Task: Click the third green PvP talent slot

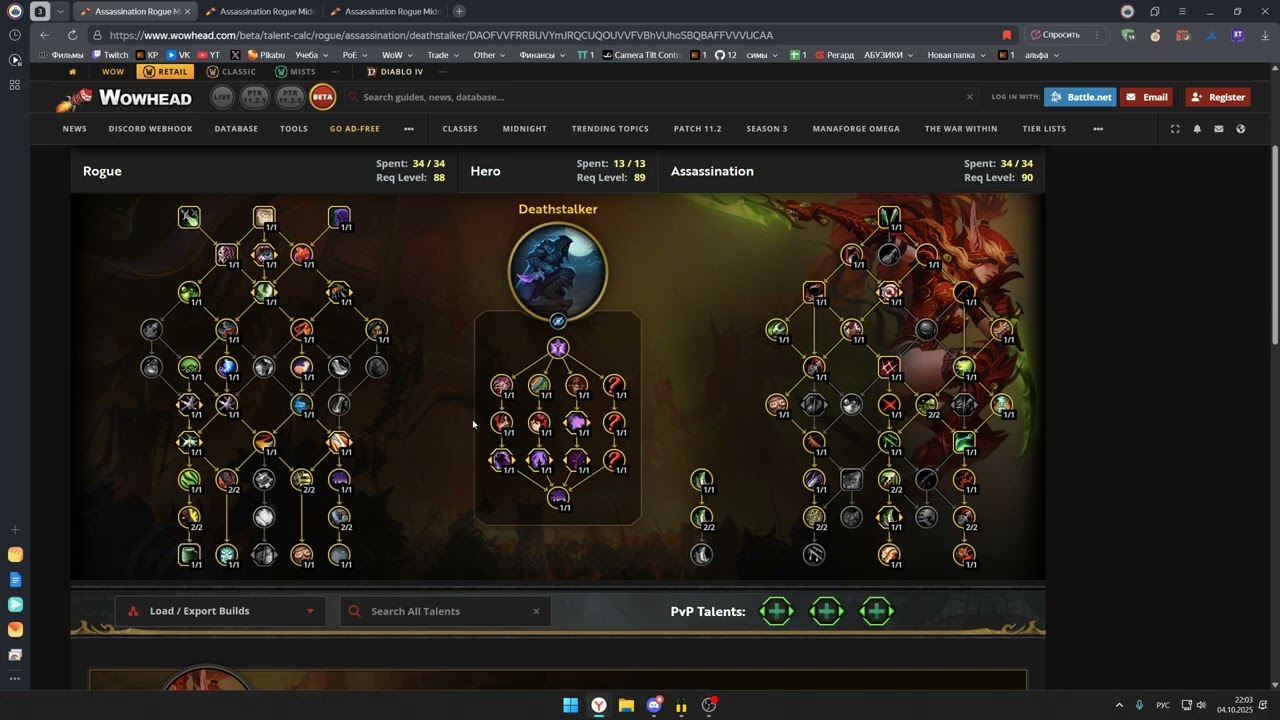Action: tap(877, 611)
